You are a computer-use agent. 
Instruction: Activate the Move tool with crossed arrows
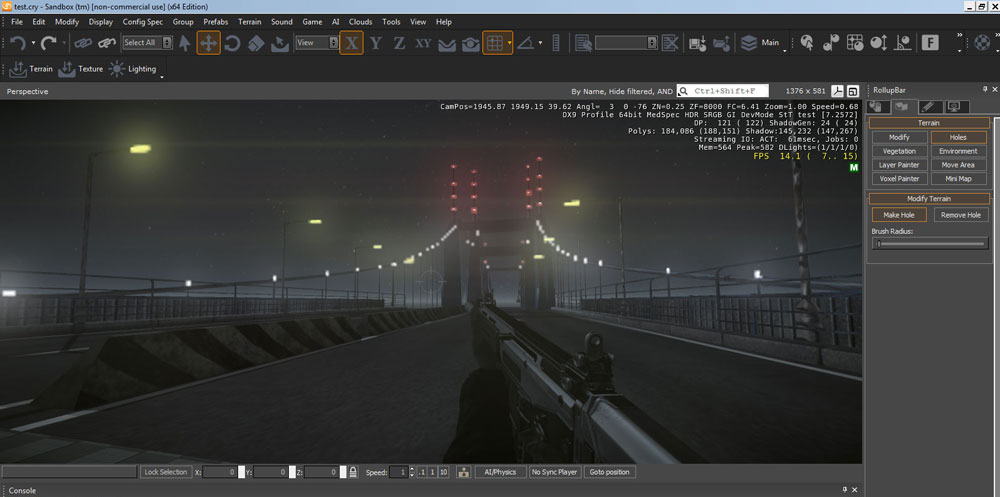coord(209,43)
